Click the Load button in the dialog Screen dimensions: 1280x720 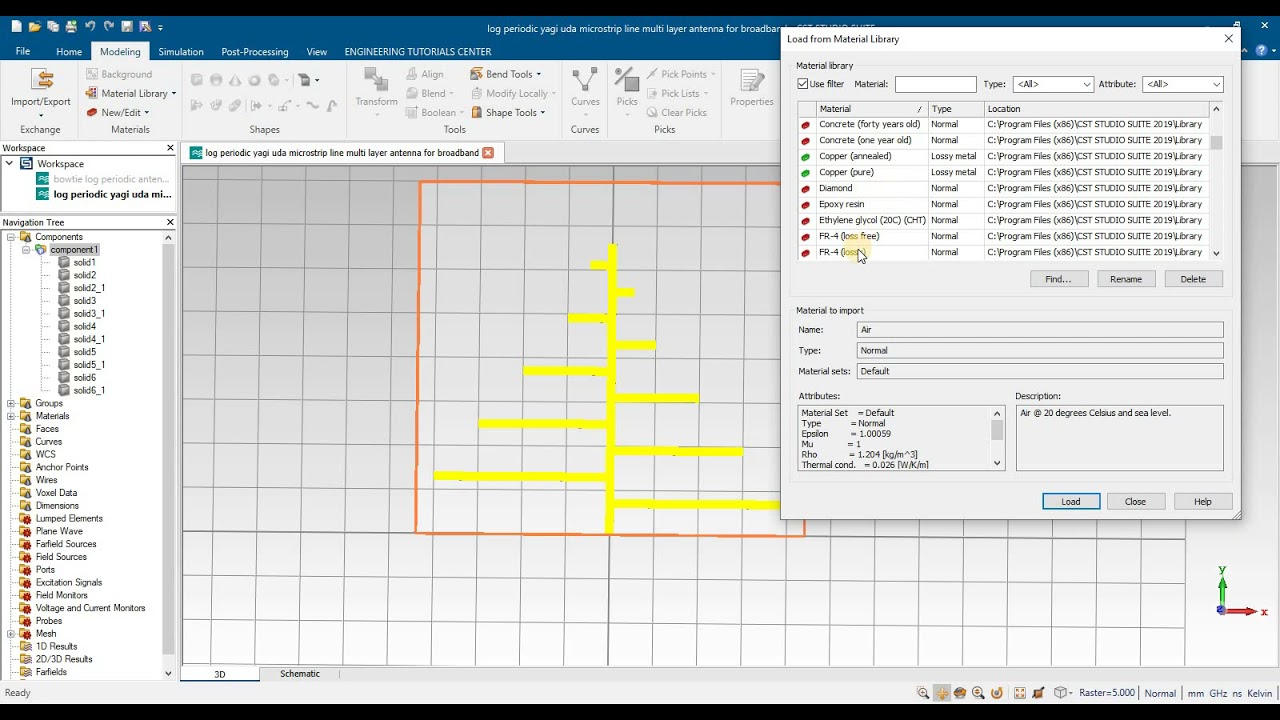tap(1071, 501)
